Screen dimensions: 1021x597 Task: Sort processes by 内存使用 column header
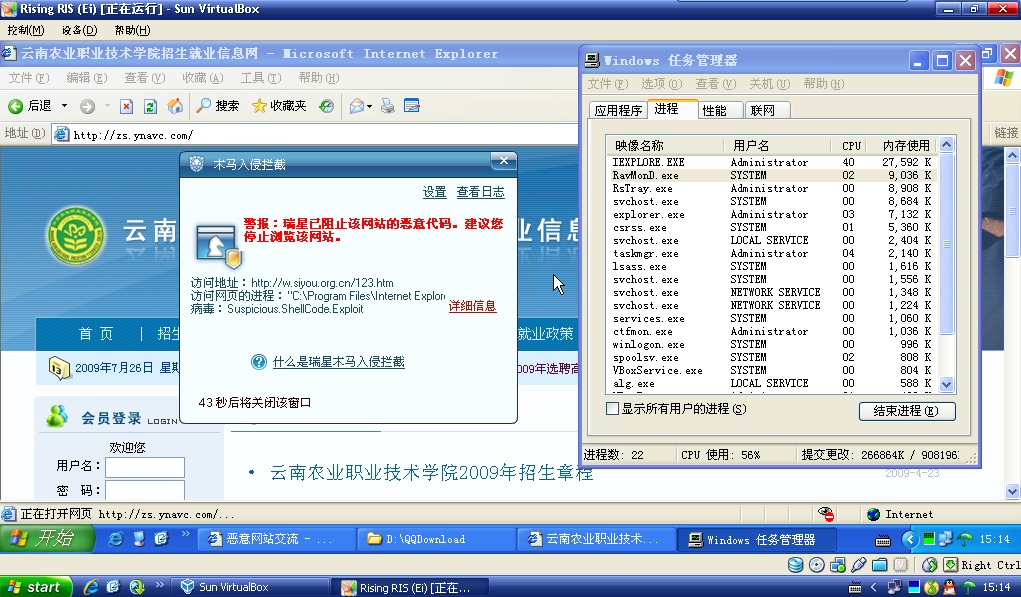(x=904, y=145)
